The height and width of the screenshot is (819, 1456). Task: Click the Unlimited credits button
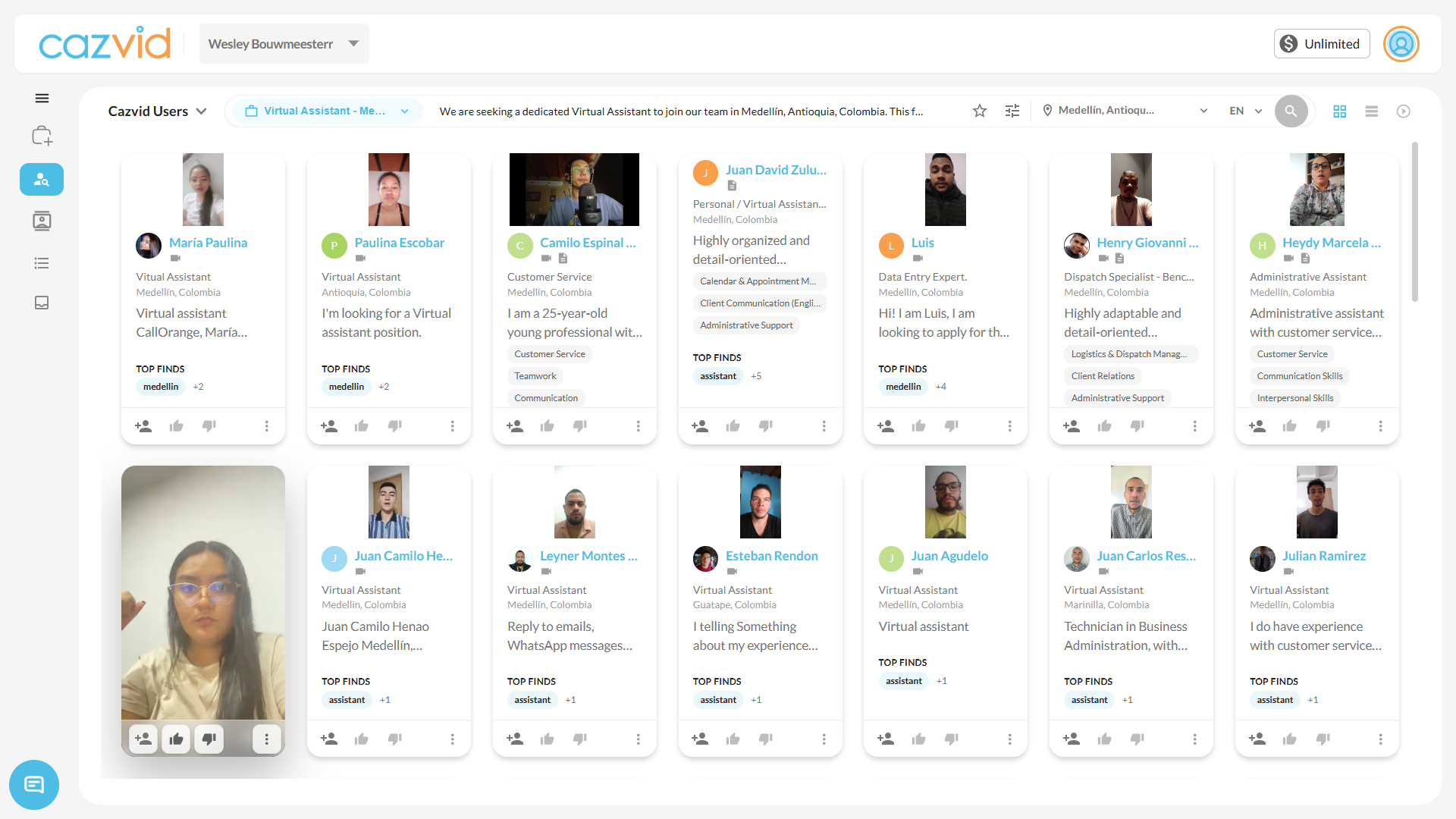(1322, 44)
